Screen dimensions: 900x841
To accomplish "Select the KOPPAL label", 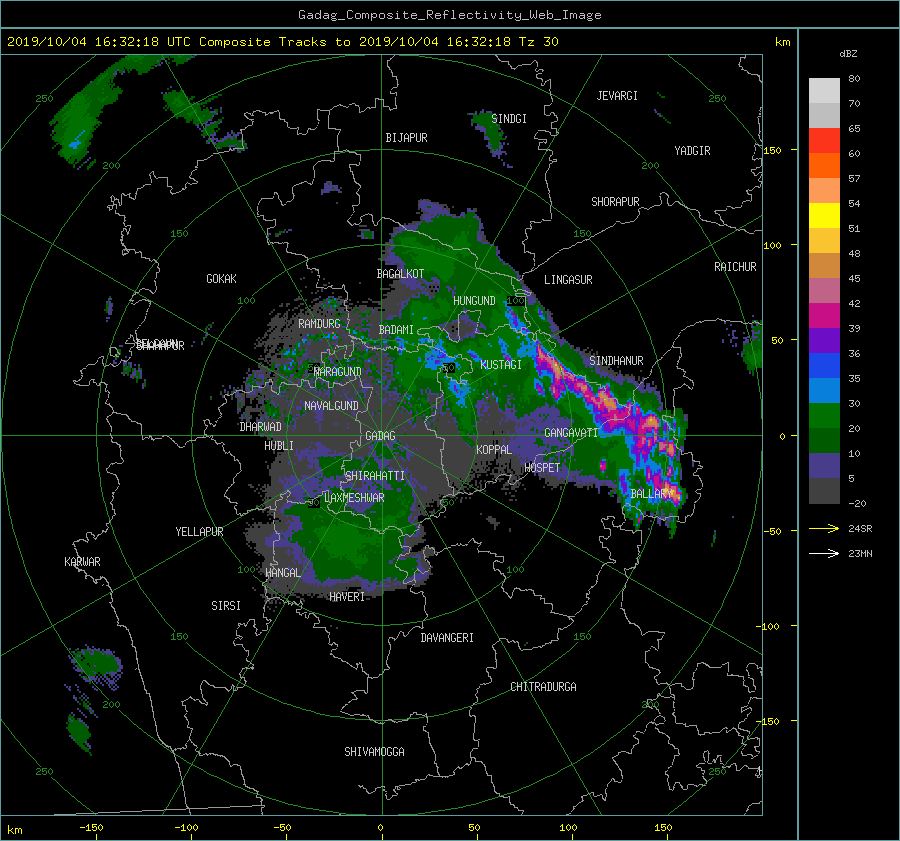I will [x=494, y=450].
